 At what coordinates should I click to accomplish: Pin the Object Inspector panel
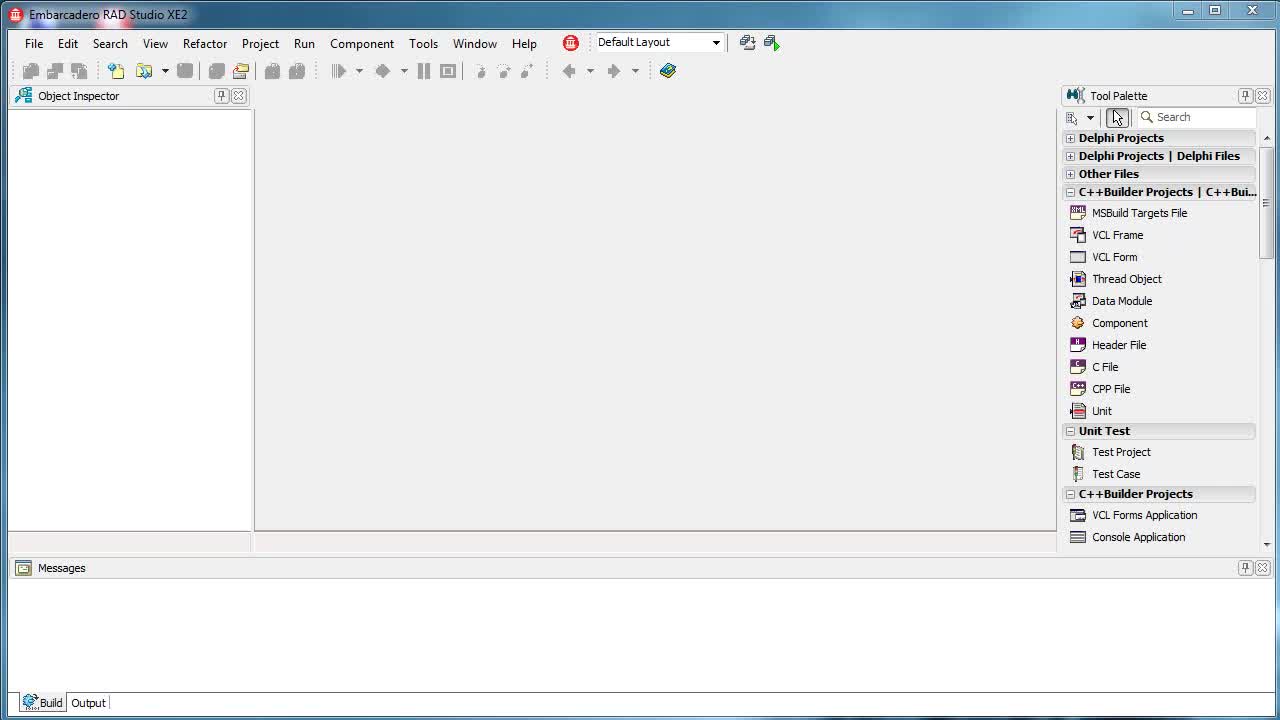221,96
